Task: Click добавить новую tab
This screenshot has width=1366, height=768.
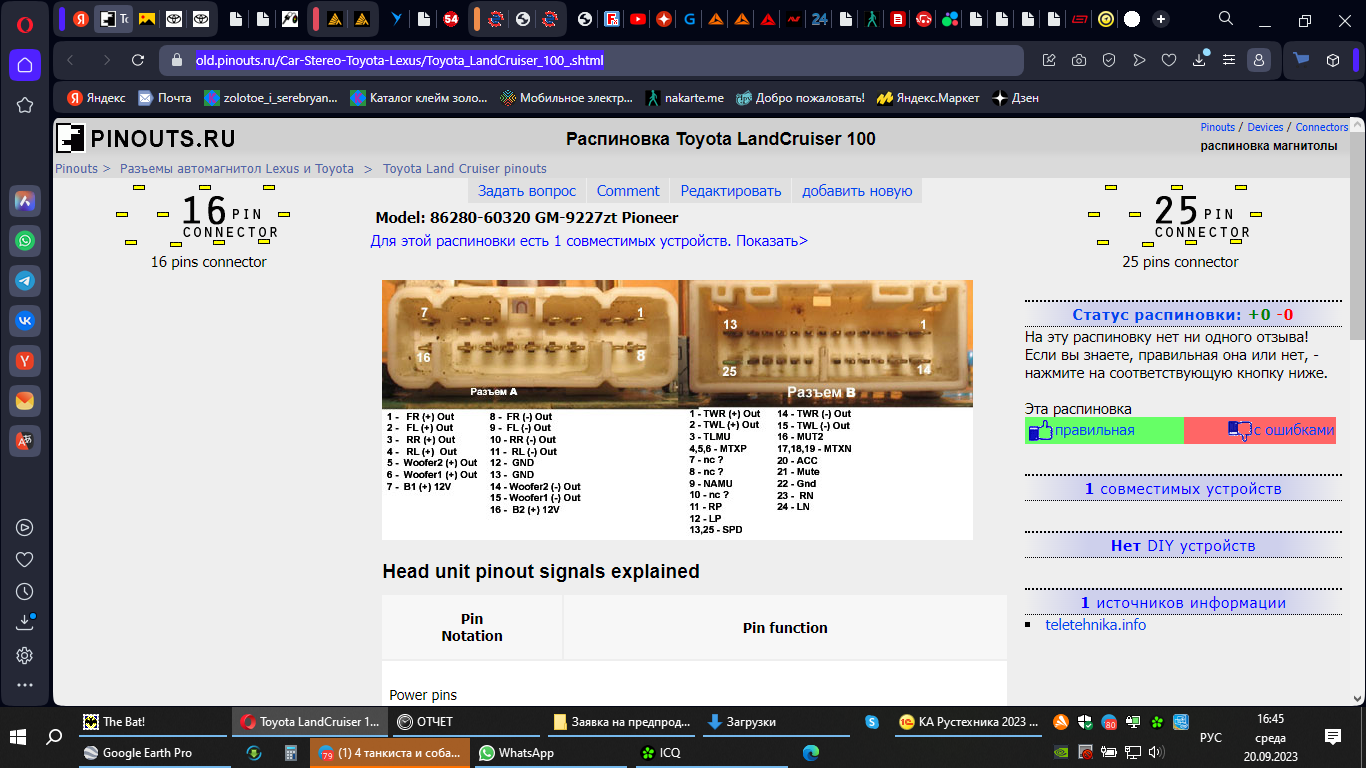Action: [x=857, y=191]
